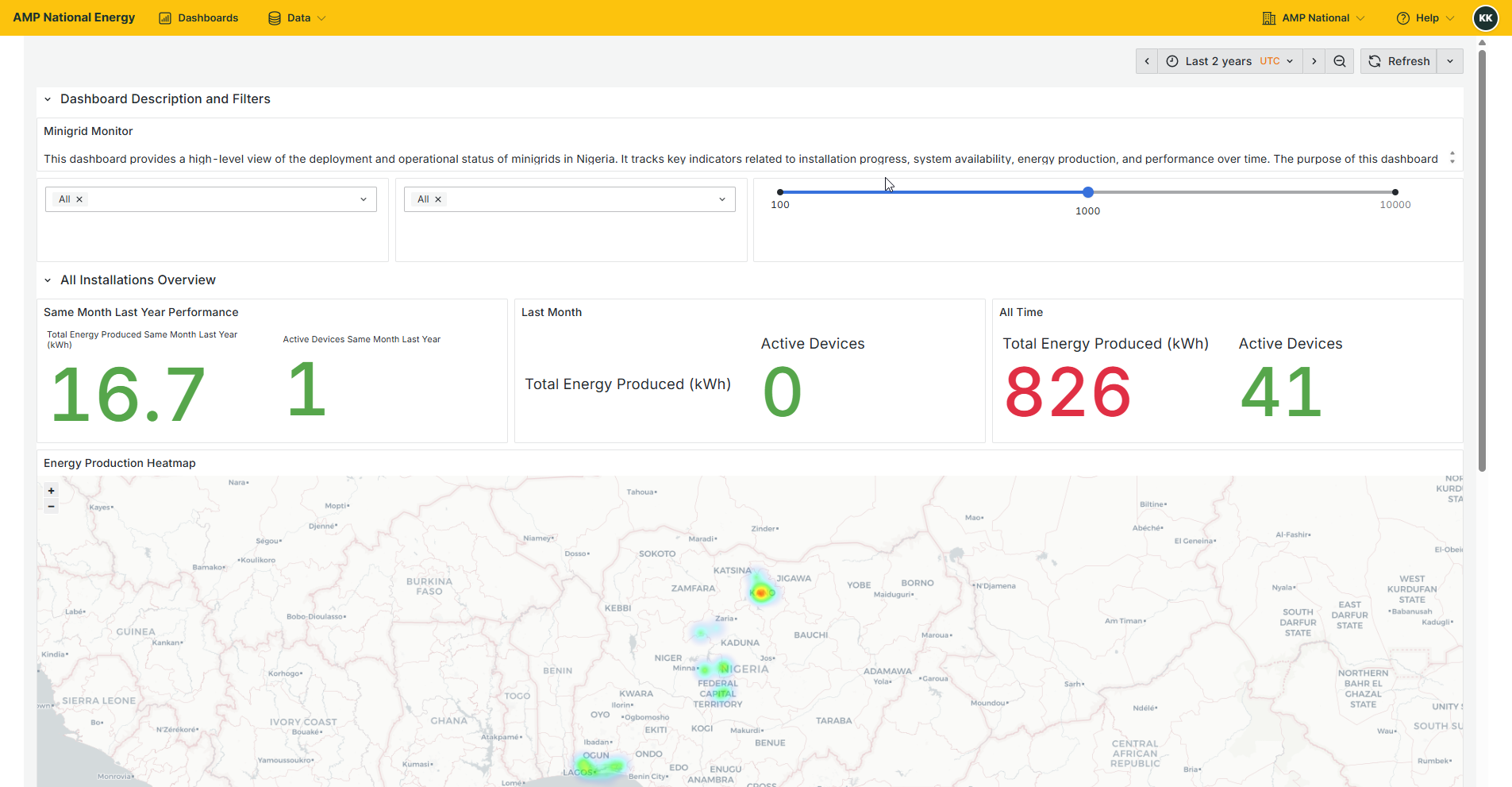
Task: Open the second filter dropdown arrow
Action: (x=722, y=199)
